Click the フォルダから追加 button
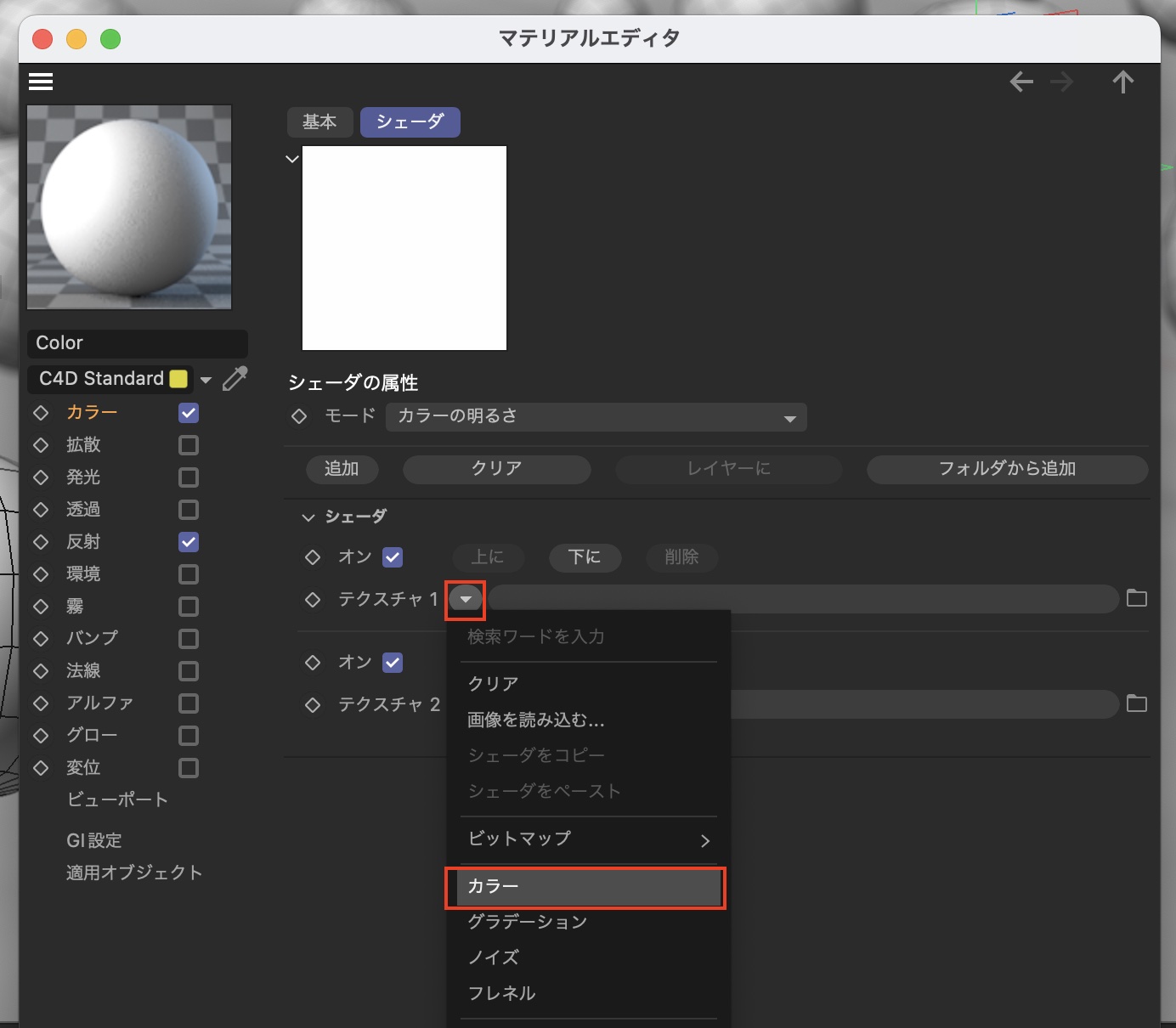 point(1007,469)
